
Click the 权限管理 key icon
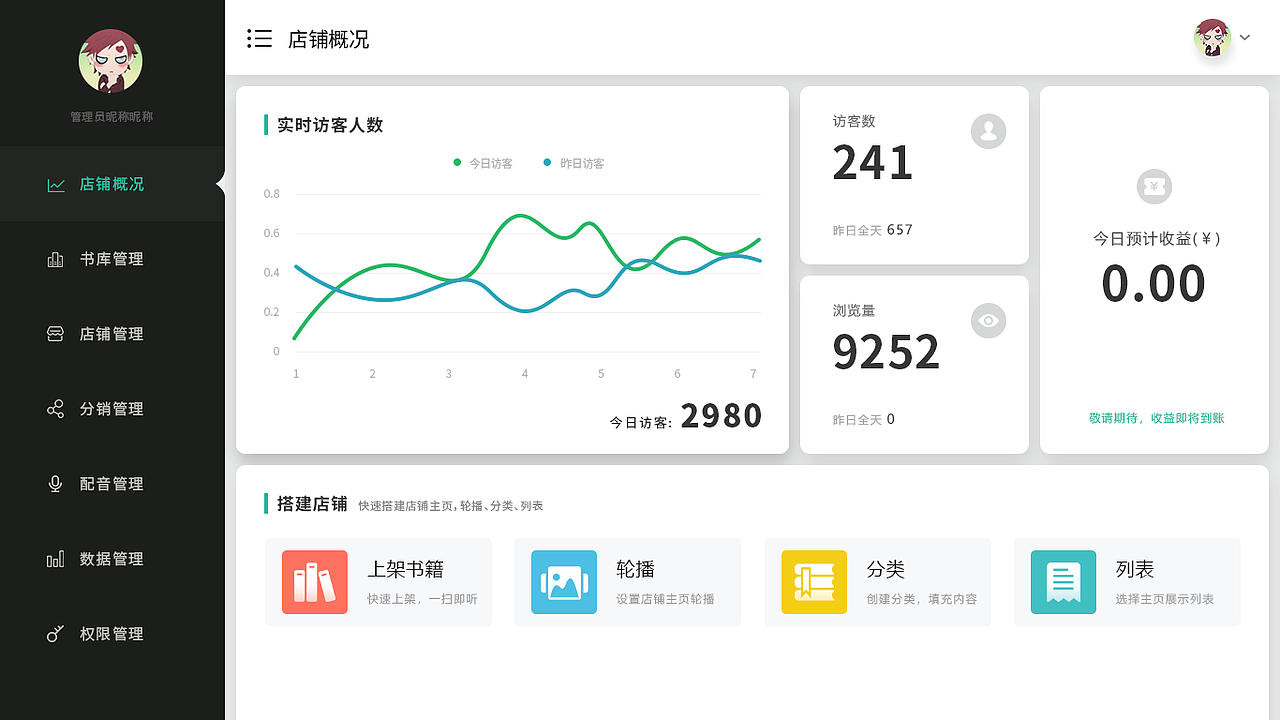pyautogui.click(x=55, y=634)
